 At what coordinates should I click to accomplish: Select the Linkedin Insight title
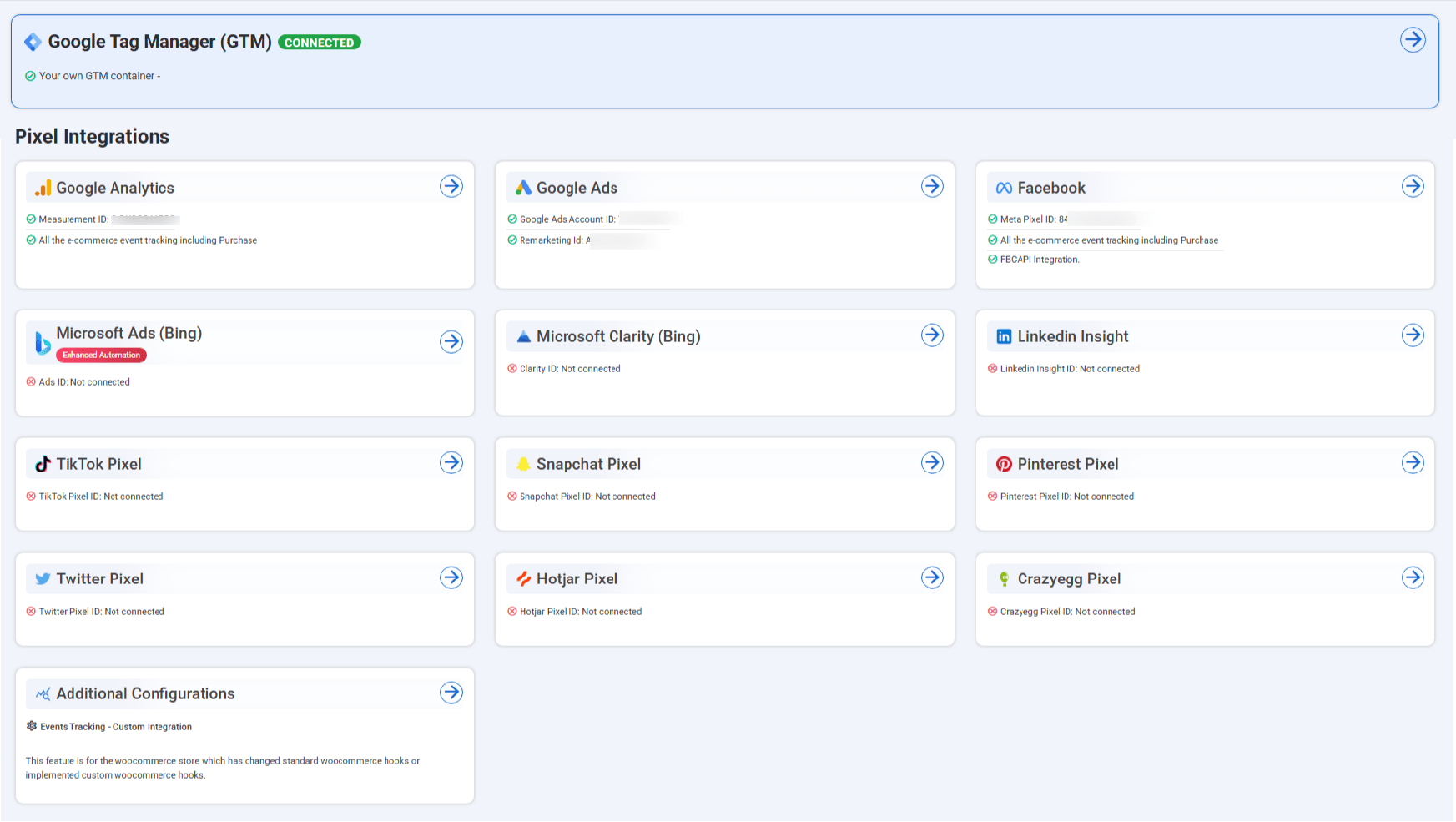tap(1072, 337)
